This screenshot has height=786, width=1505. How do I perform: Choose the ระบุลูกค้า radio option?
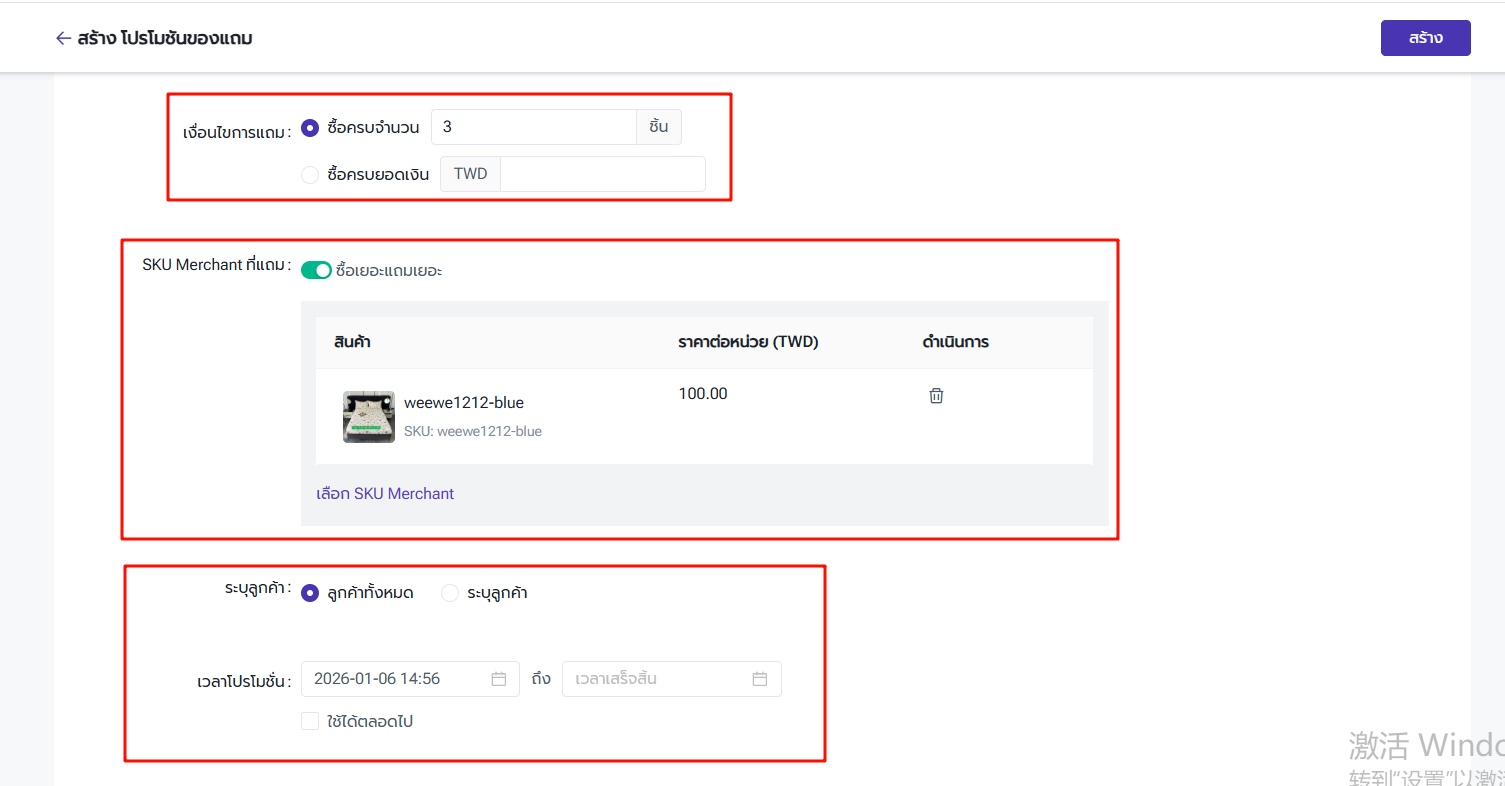(450, 593)
